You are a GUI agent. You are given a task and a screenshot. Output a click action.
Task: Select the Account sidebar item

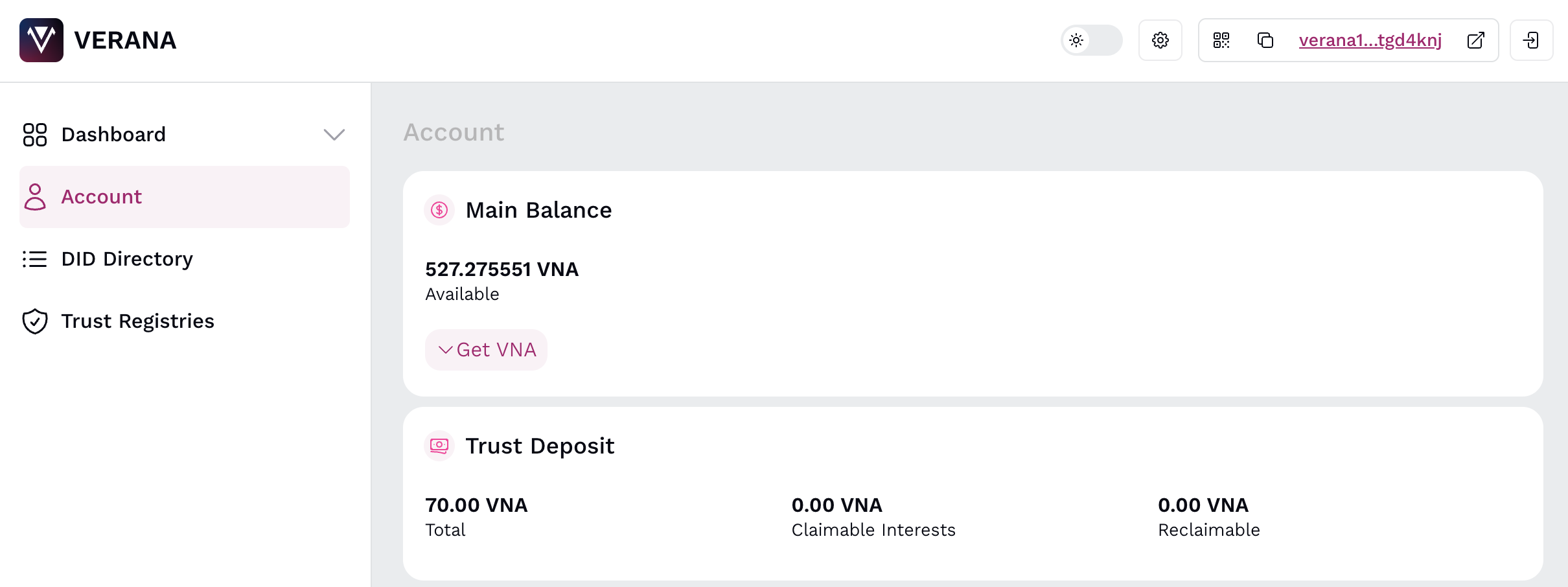(x=102, y=196)
